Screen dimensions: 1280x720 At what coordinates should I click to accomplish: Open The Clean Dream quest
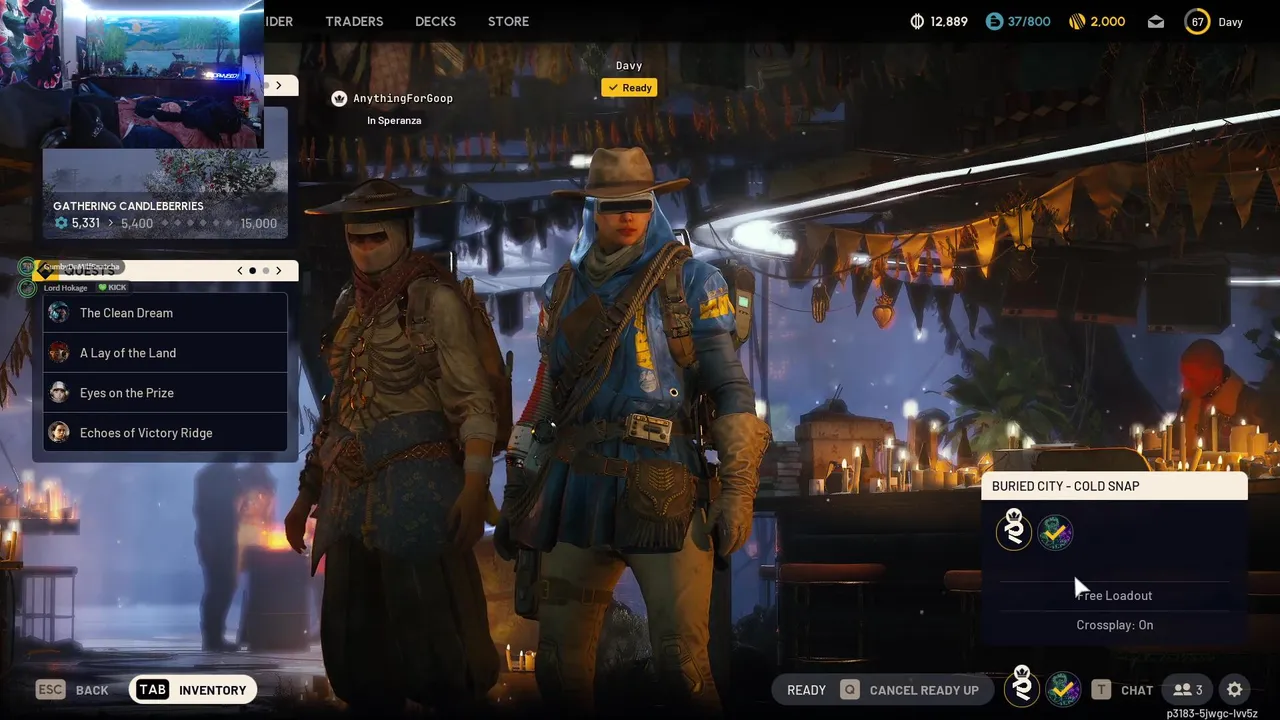point(165,313)
